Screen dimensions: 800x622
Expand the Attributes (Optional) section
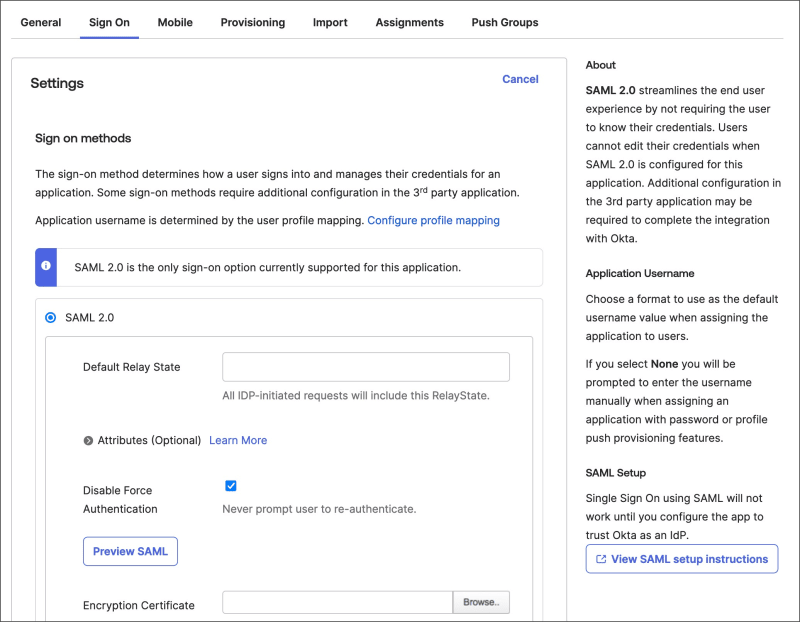[89, 440]
